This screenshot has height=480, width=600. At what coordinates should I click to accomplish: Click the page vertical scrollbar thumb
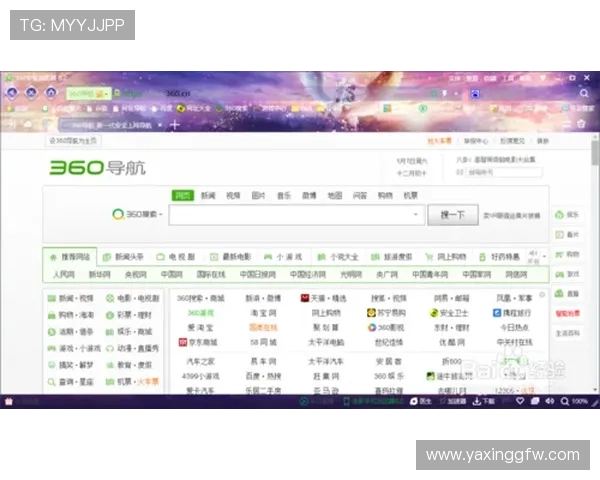pos(595,153)
